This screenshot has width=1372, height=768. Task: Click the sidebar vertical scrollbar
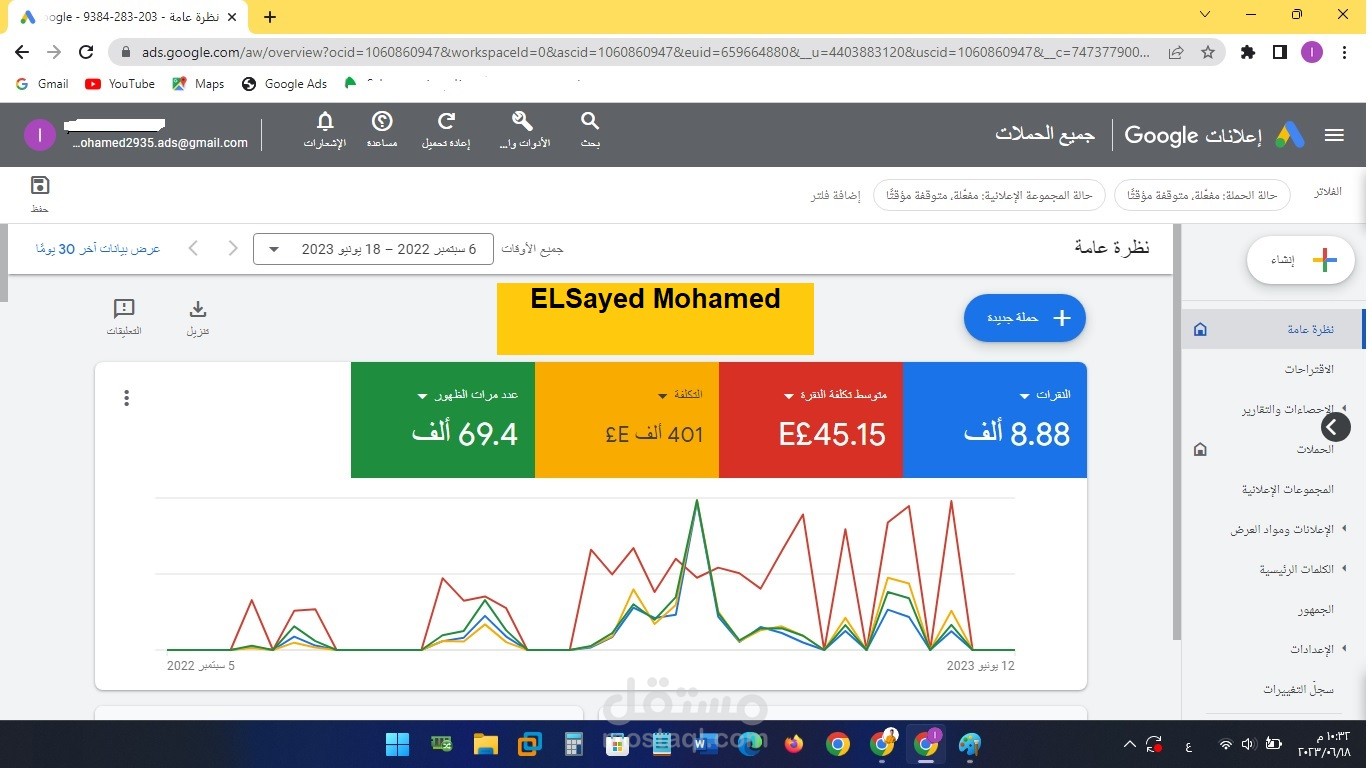click(x=1176, y=432)
